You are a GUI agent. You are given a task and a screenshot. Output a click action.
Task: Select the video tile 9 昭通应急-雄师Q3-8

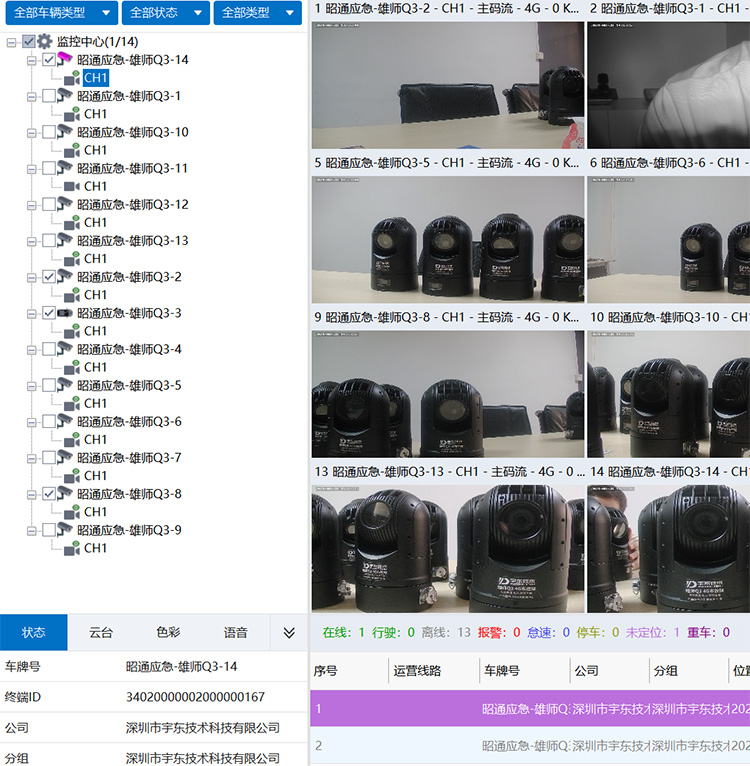[x=447, y=390]
